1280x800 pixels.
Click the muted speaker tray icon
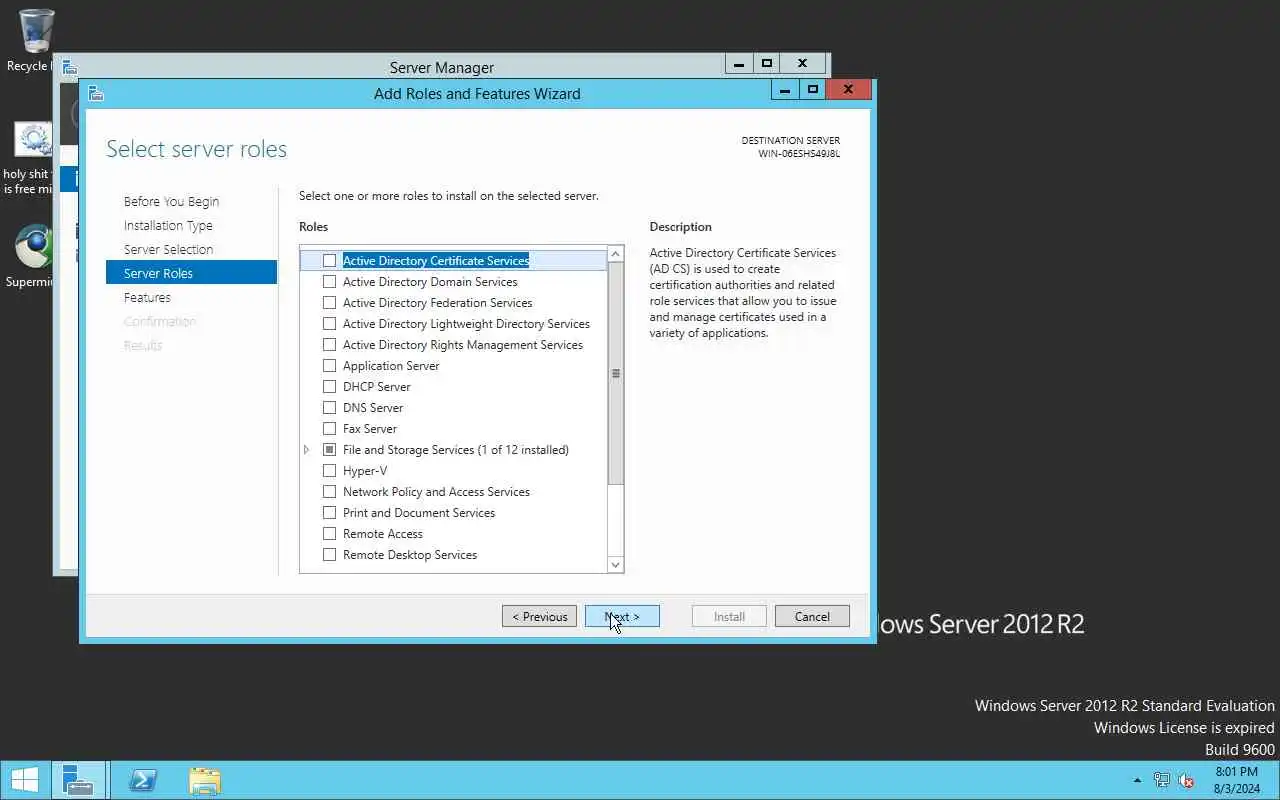point(1187,780)
